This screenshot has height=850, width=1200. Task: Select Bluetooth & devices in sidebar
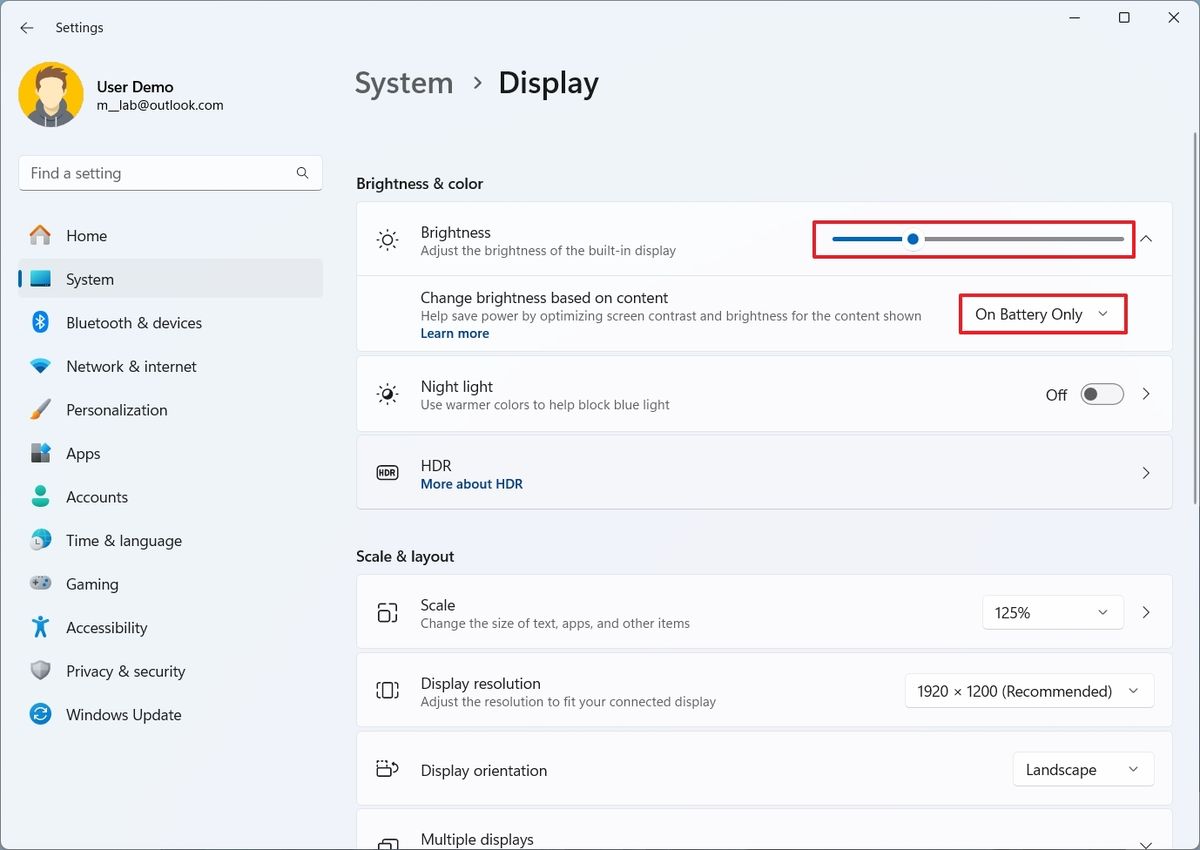click(x=170, y=322)
